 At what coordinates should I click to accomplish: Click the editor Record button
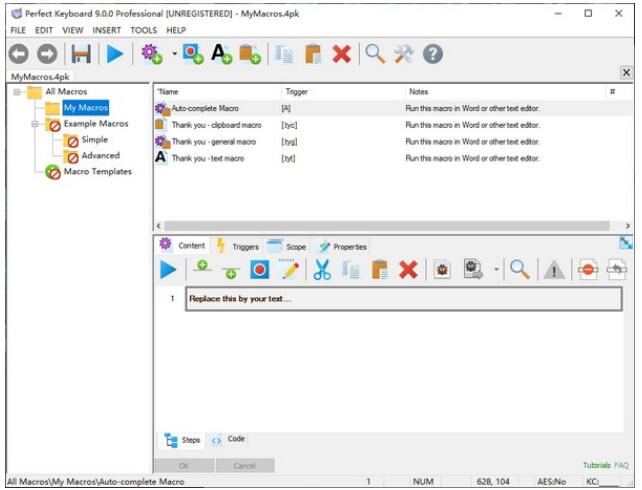pos(260,270)
